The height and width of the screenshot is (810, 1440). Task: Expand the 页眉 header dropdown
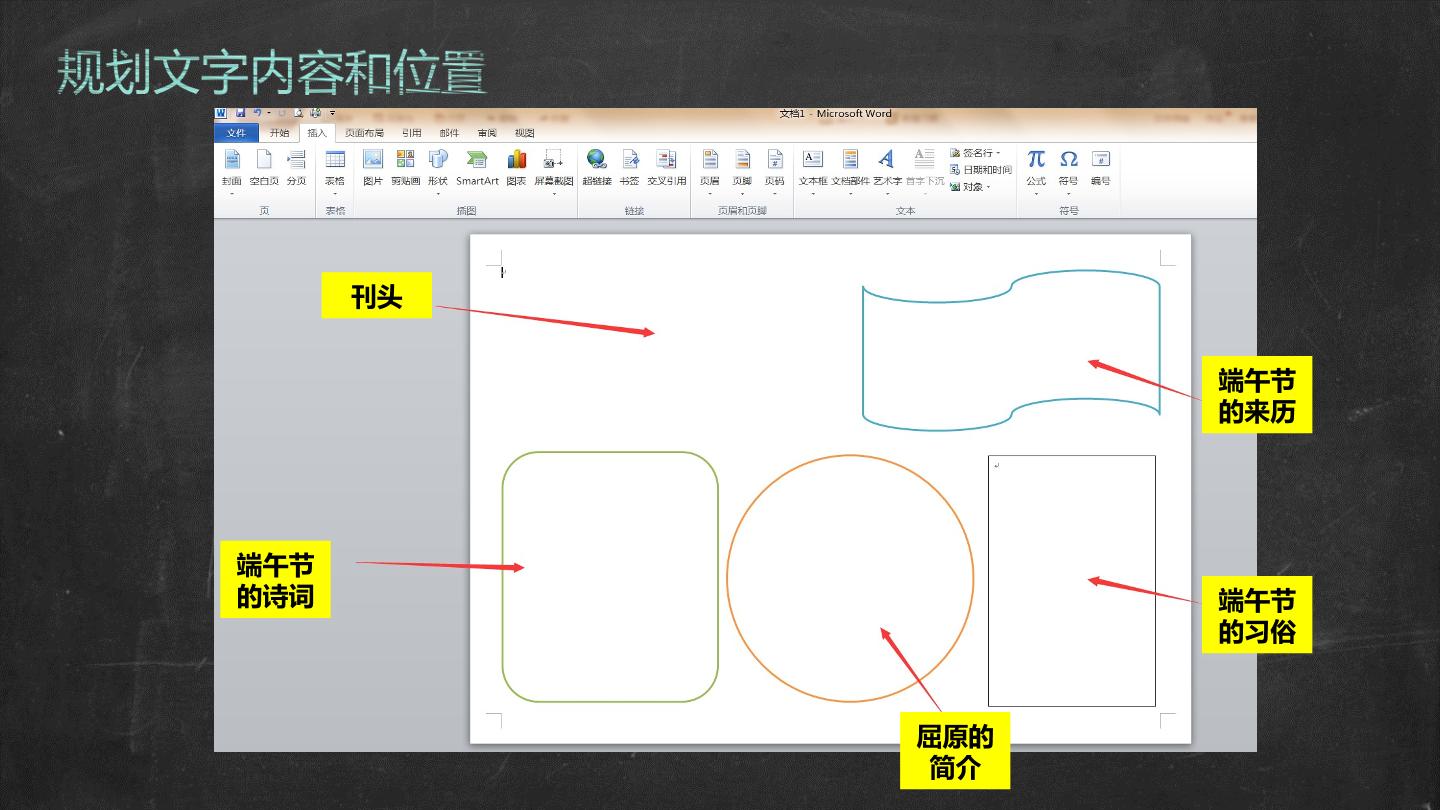[x=710, y=170]
